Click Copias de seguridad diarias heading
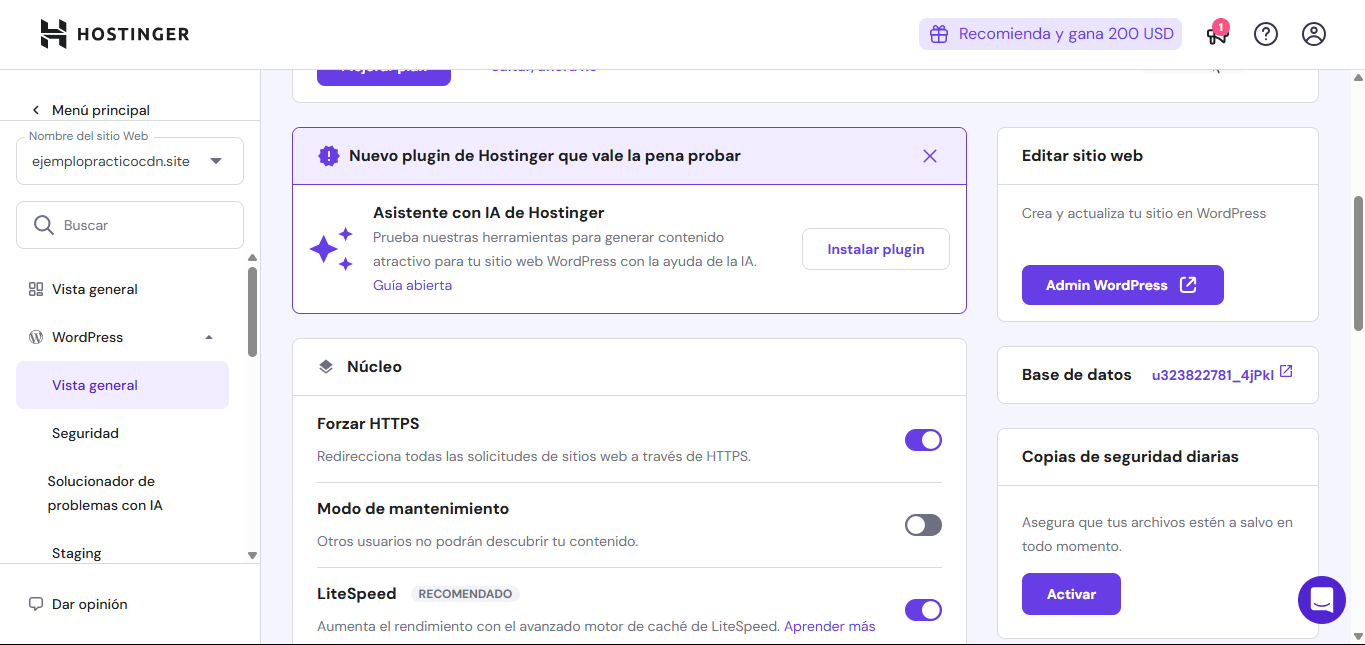 coord(1130,457)
